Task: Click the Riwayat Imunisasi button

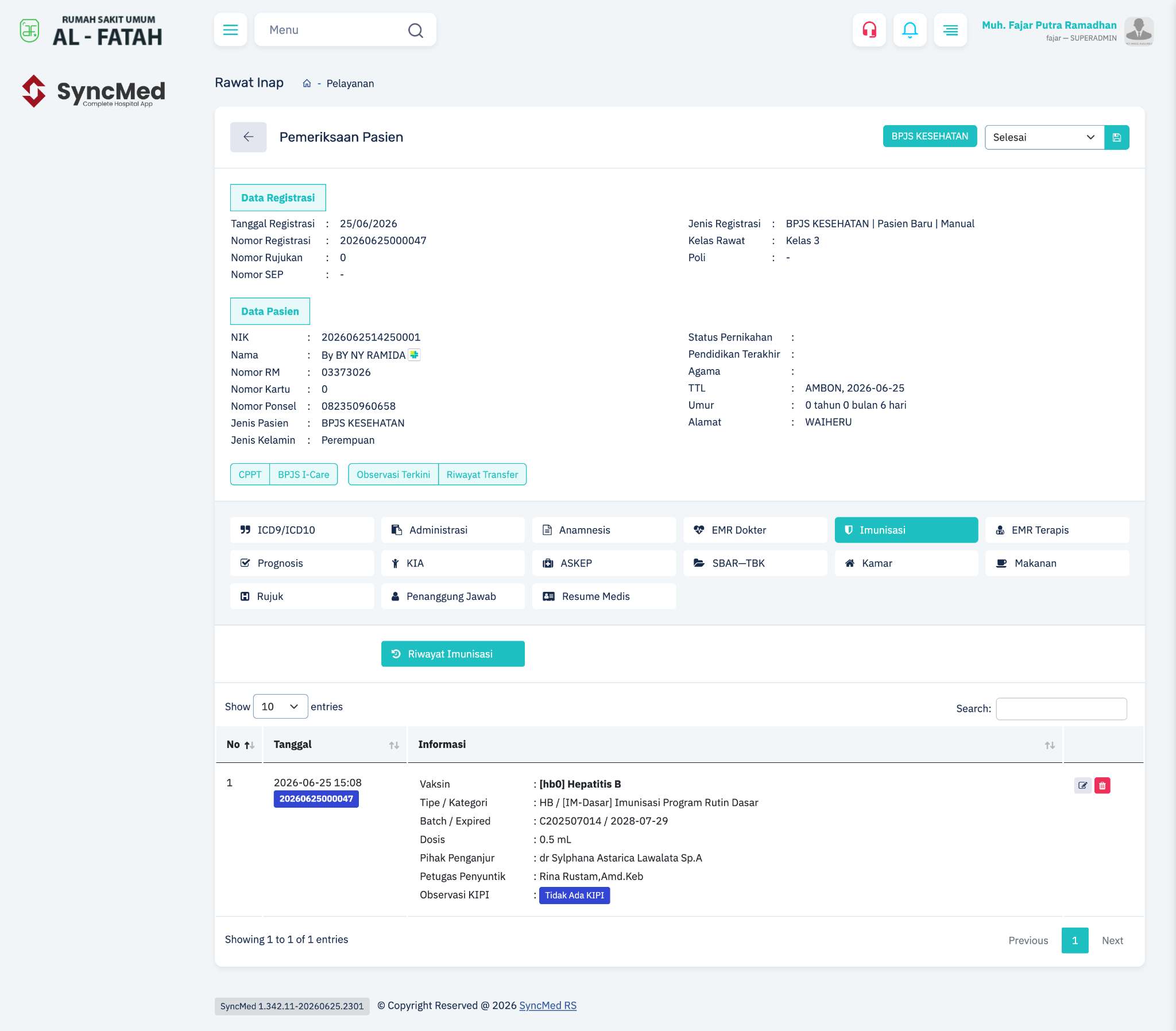Action: click(x=452, y=654)
